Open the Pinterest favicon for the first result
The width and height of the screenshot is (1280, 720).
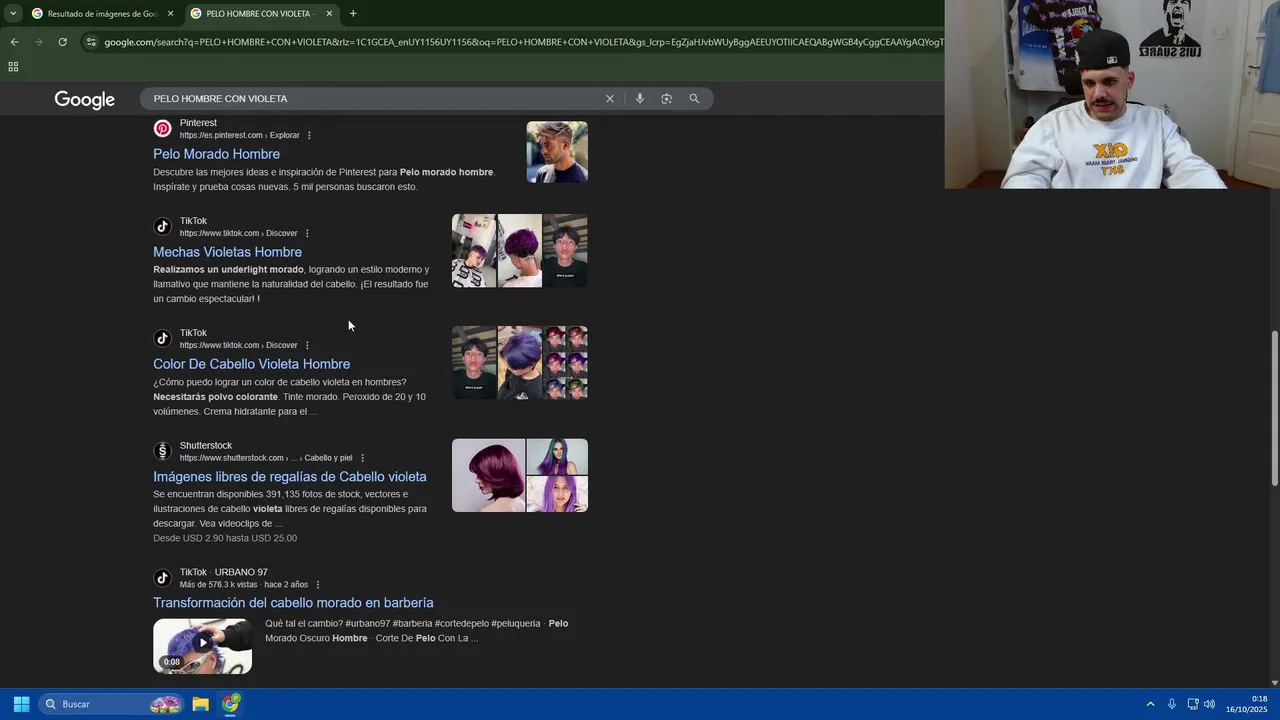[162, 129]
